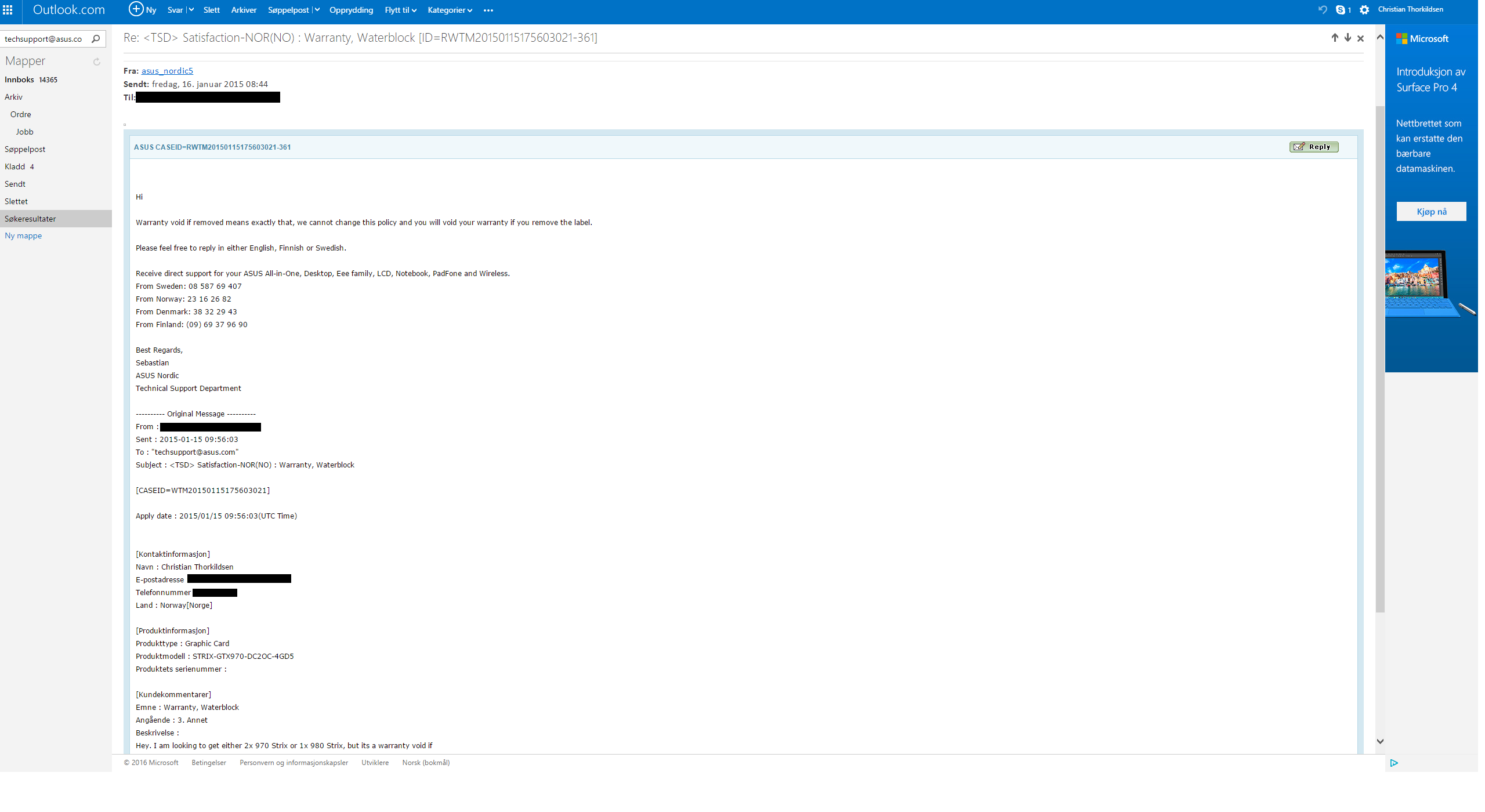Click Svar to reply
1485x812 pixels.
pos(175,10)
